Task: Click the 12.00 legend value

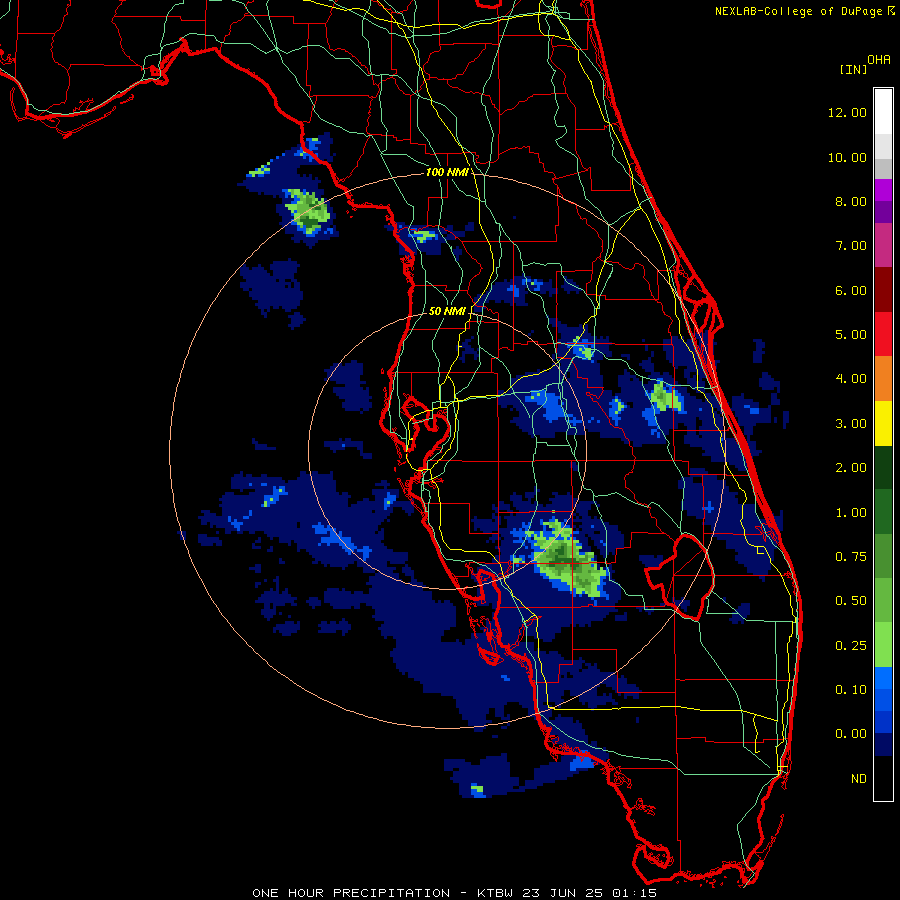Action: pyautogui.click(x=847, y=112)
